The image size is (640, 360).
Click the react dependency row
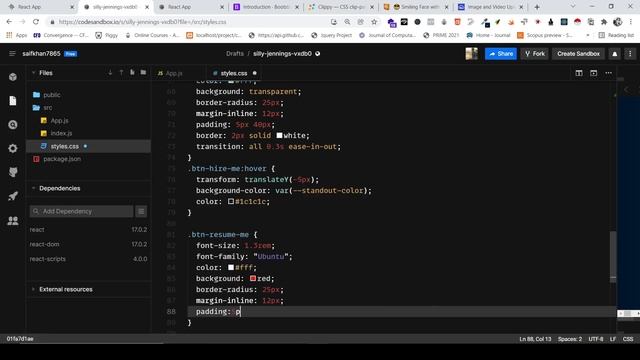tap(88, 229)
